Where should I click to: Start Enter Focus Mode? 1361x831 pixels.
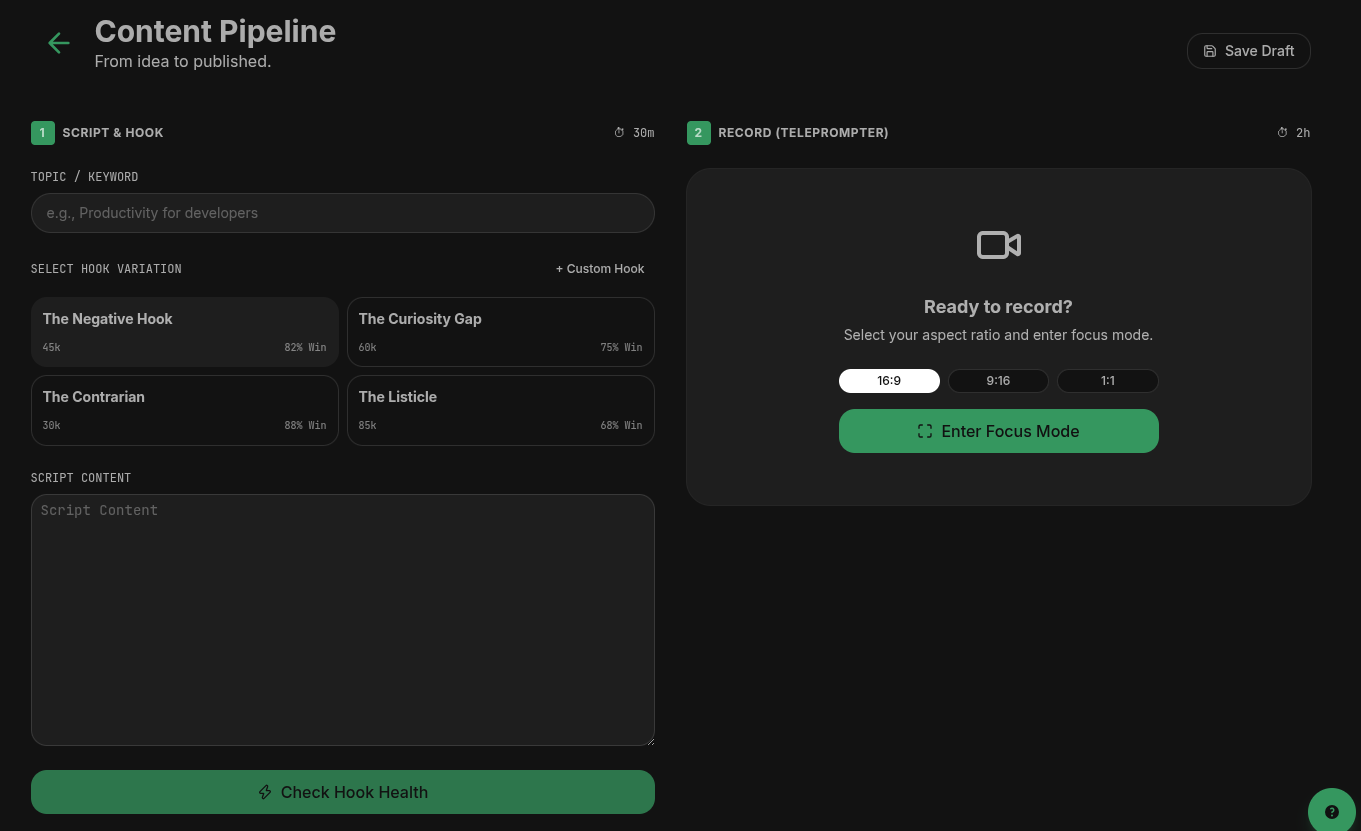999,431
